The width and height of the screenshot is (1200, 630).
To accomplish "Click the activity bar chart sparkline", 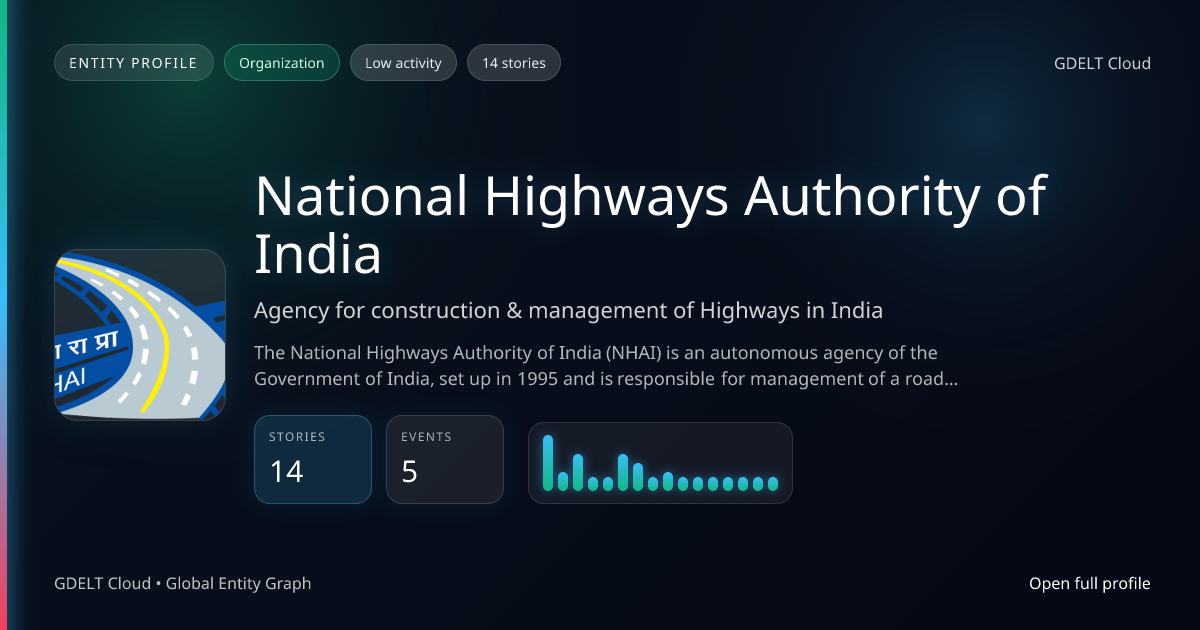I will pos(660,463).
